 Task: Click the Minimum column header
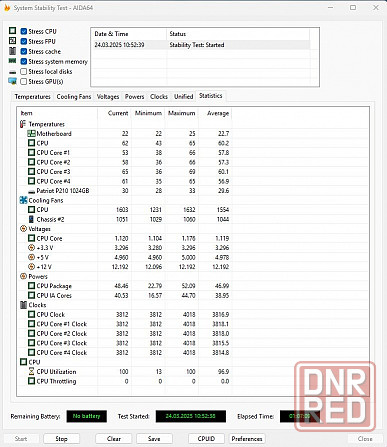(x=148, y=113)
